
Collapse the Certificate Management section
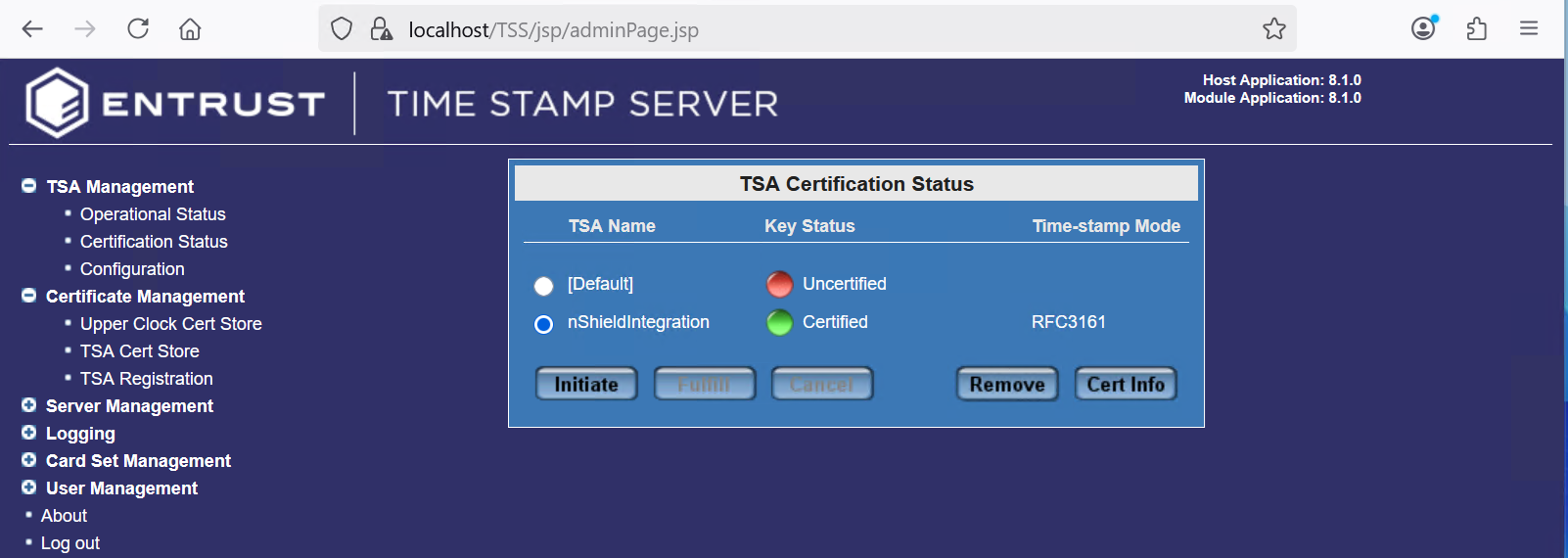coord(29,296)
